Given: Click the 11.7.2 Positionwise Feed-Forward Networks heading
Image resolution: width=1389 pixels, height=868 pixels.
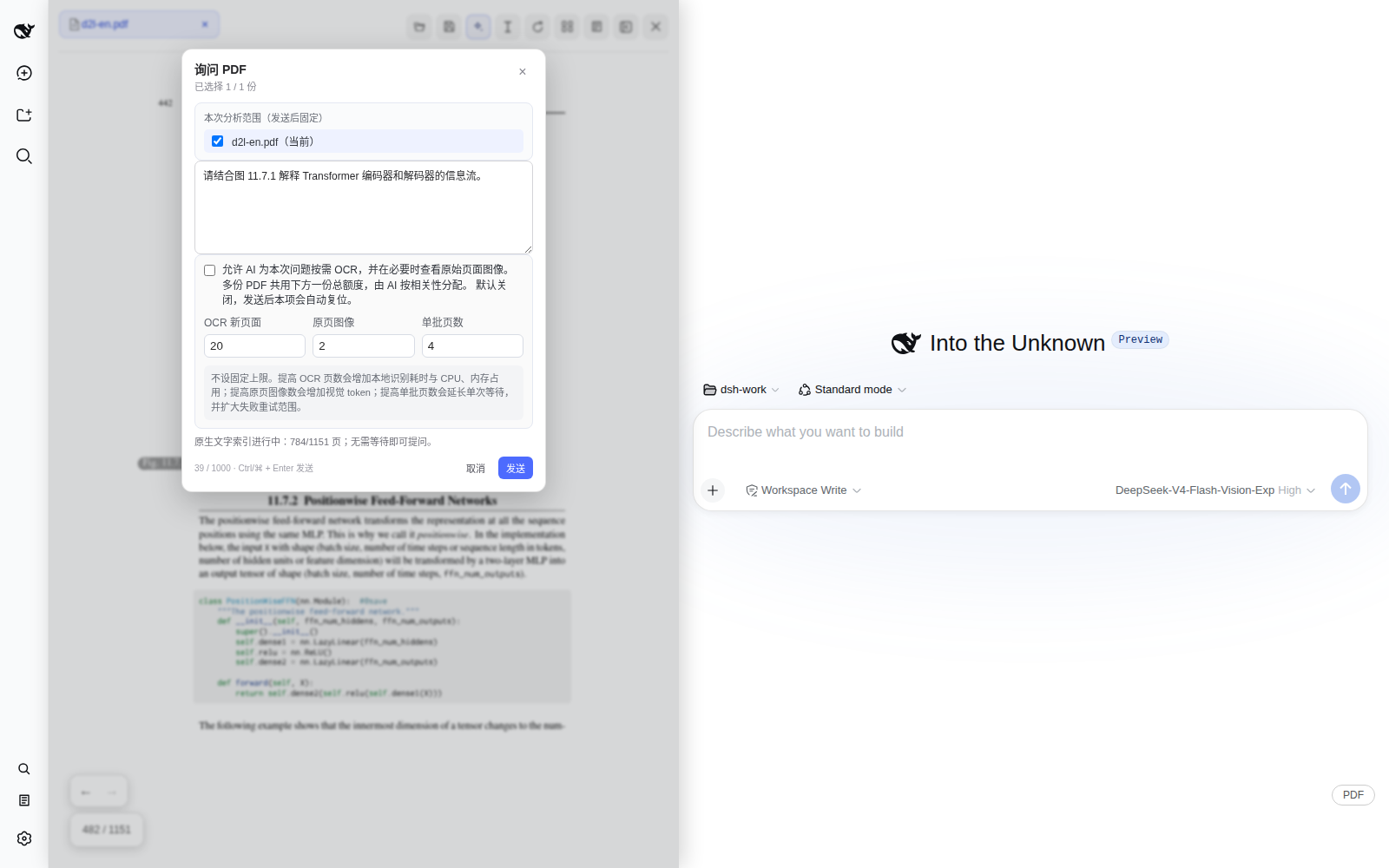Looking at the screenshot, I should 382,501.
